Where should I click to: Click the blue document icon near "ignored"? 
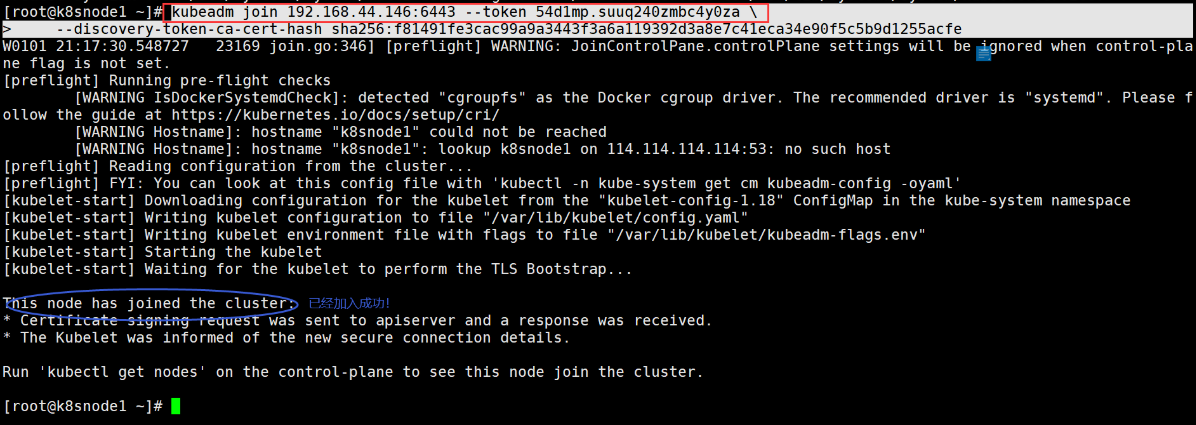pos(983,53)
